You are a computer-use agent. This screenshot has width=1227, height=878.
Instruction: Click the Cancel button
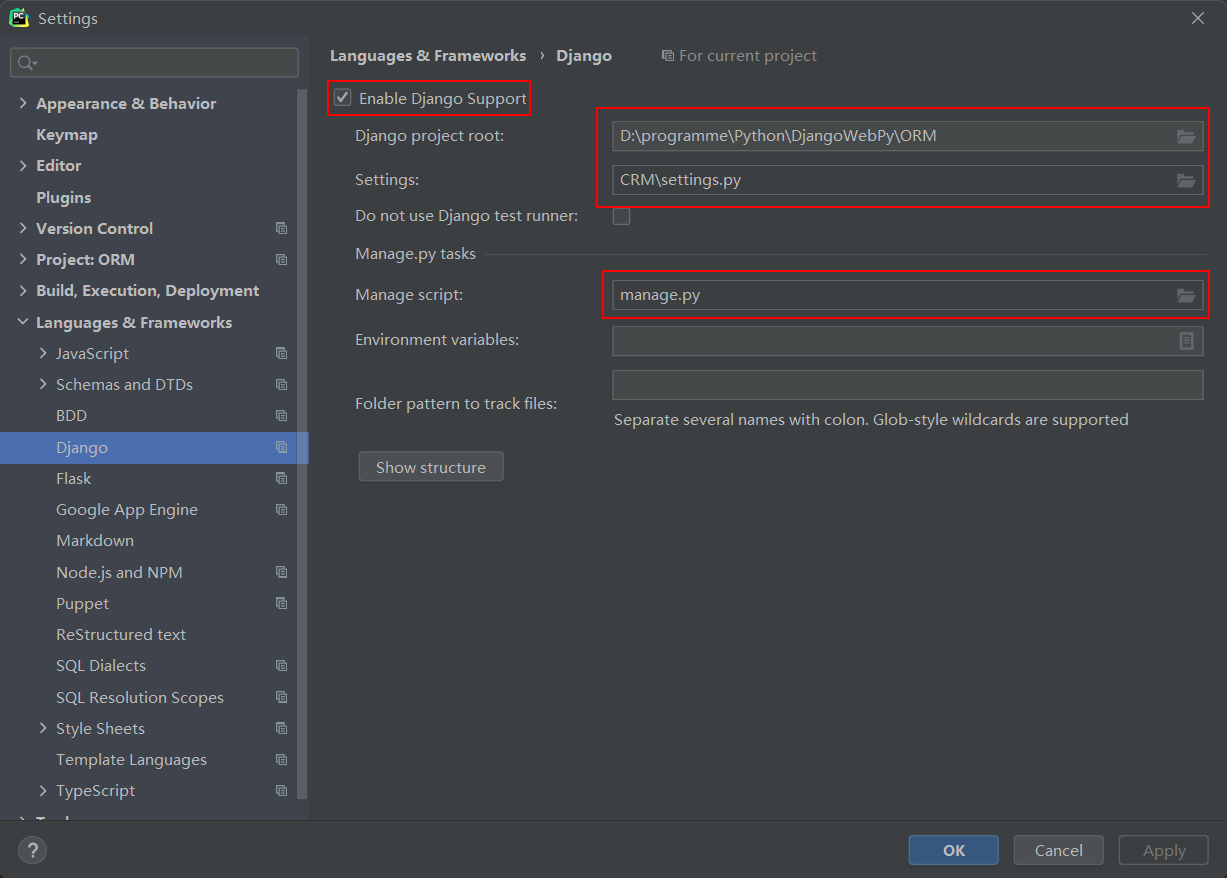[x=1058, y=850]
